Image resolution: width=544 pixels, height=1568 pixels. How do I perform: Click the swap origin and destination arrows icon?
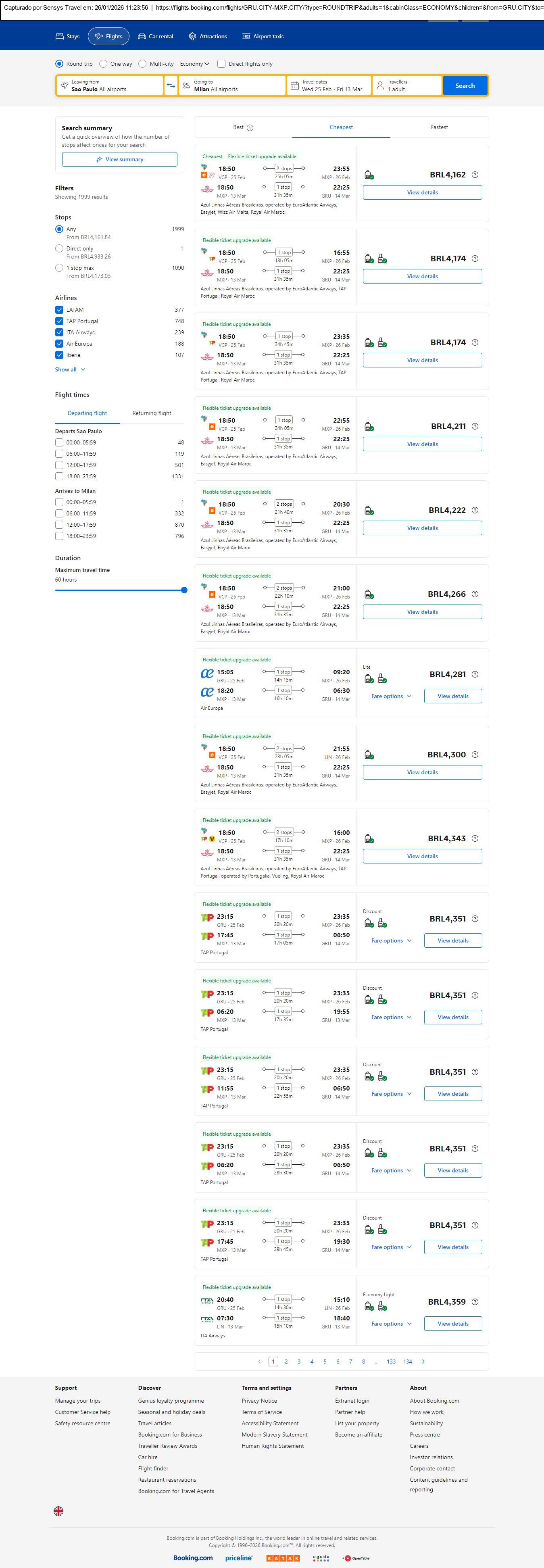(171, 86)
